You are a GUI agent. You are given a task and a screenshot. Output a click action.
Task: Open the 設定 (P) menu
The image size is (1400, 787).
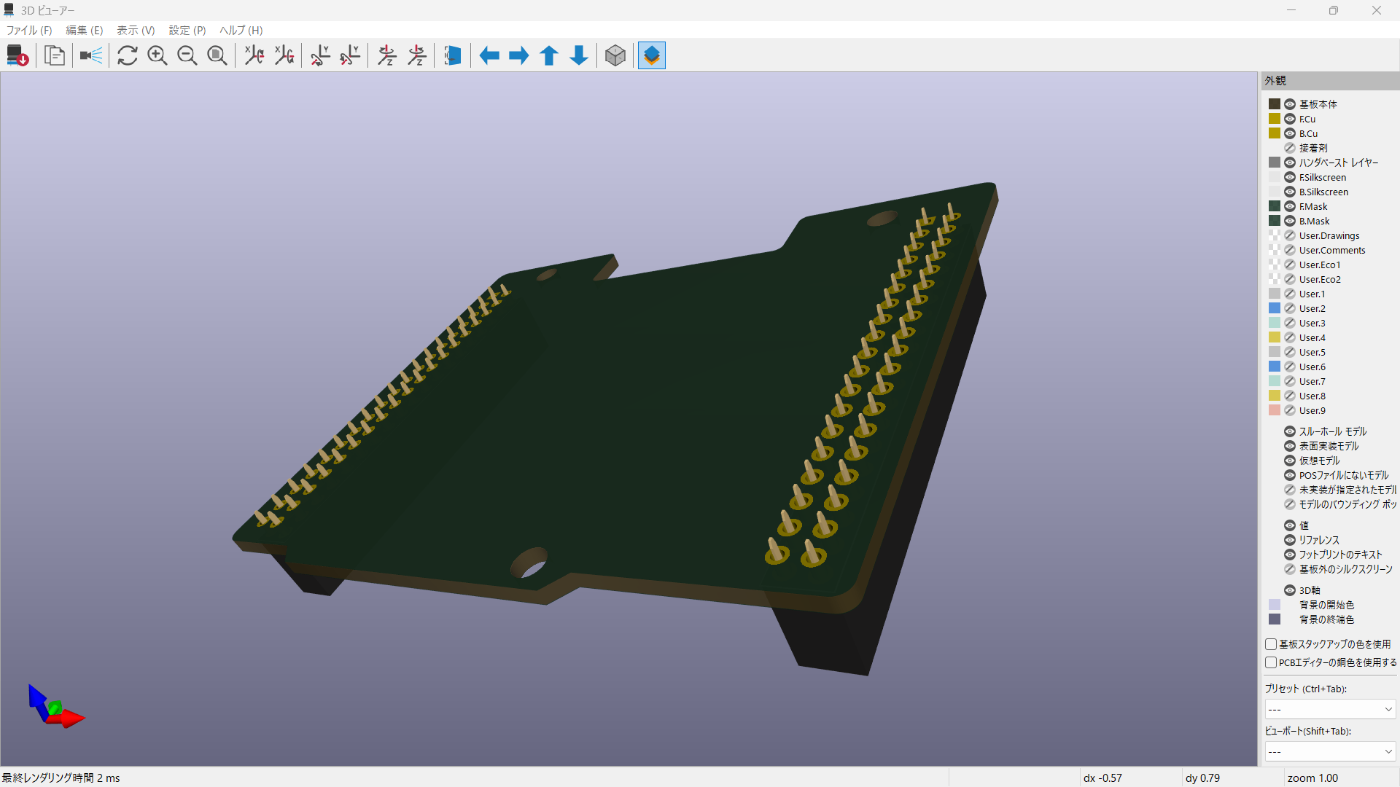coord(187,30)
